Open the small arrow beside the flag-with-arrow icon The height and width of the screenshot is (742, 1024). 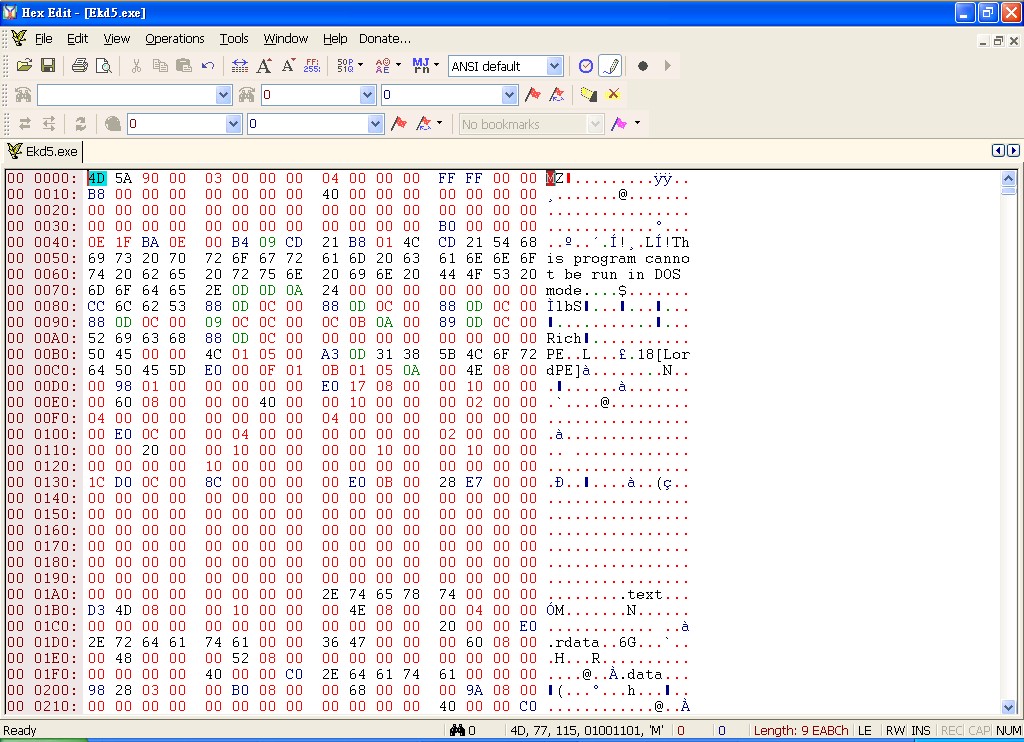coord(440,123)
